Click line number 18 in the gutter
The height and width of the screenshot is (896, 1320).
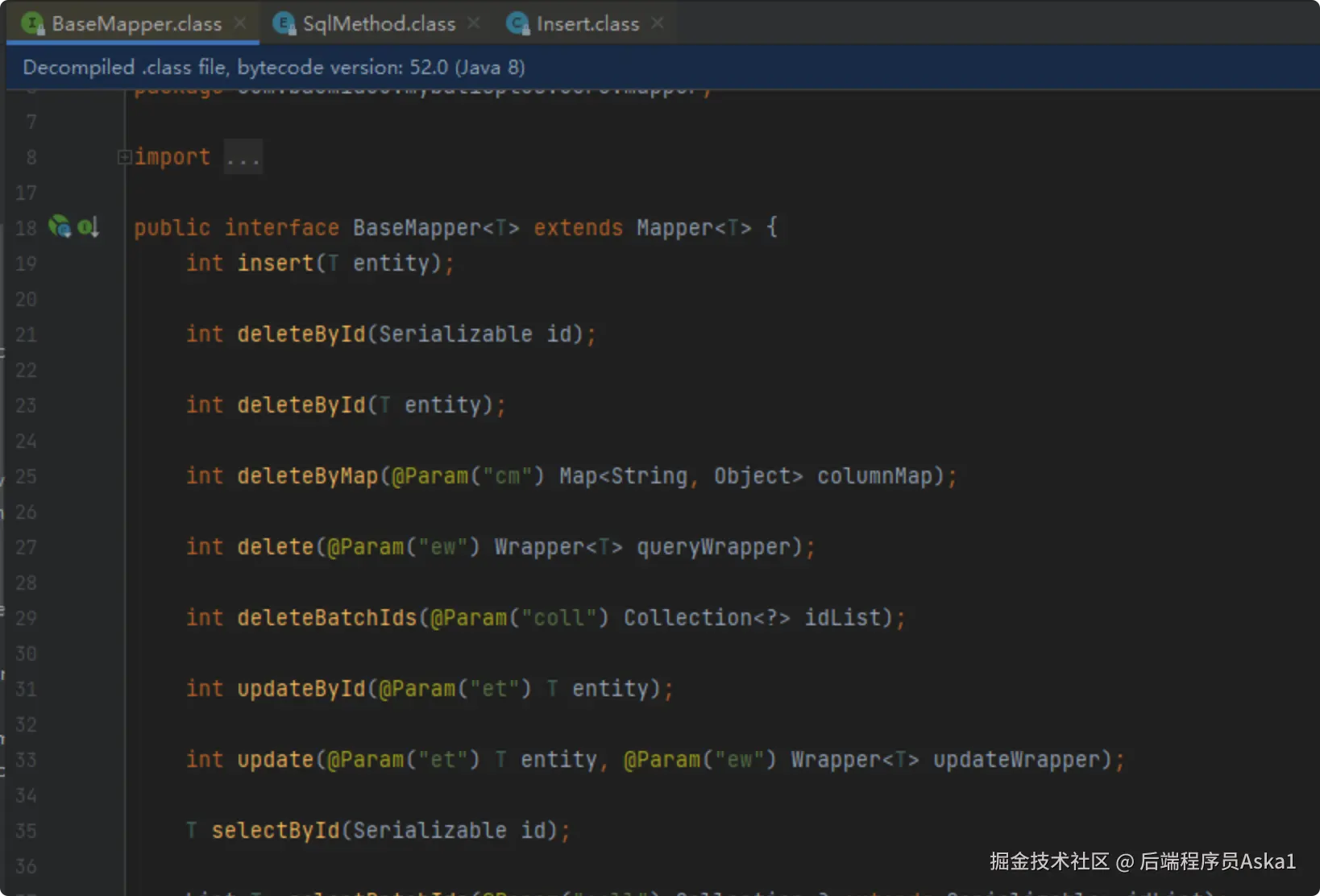[27, 228]
